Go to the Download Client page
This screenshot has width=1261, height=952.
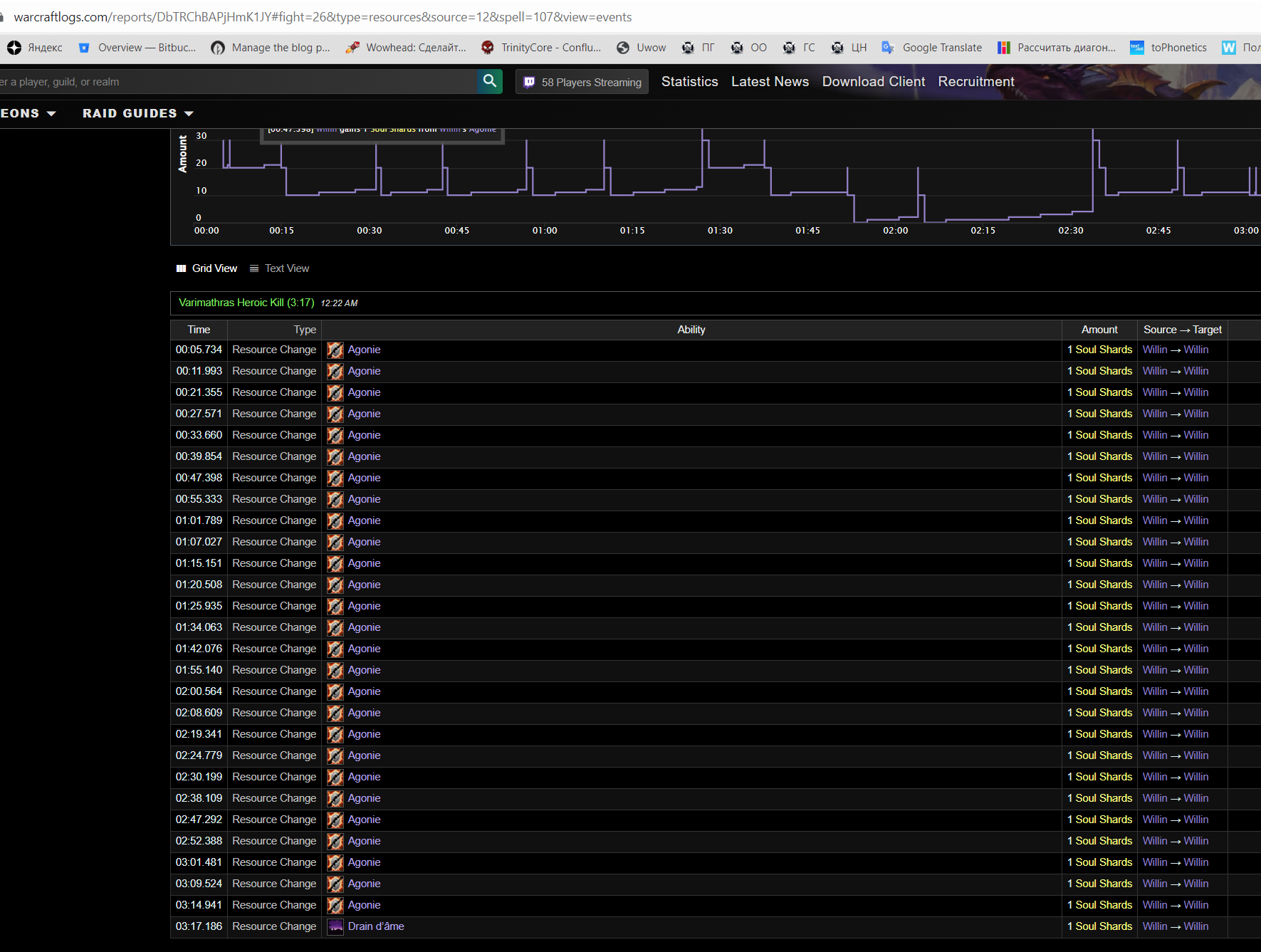point(874,82)
